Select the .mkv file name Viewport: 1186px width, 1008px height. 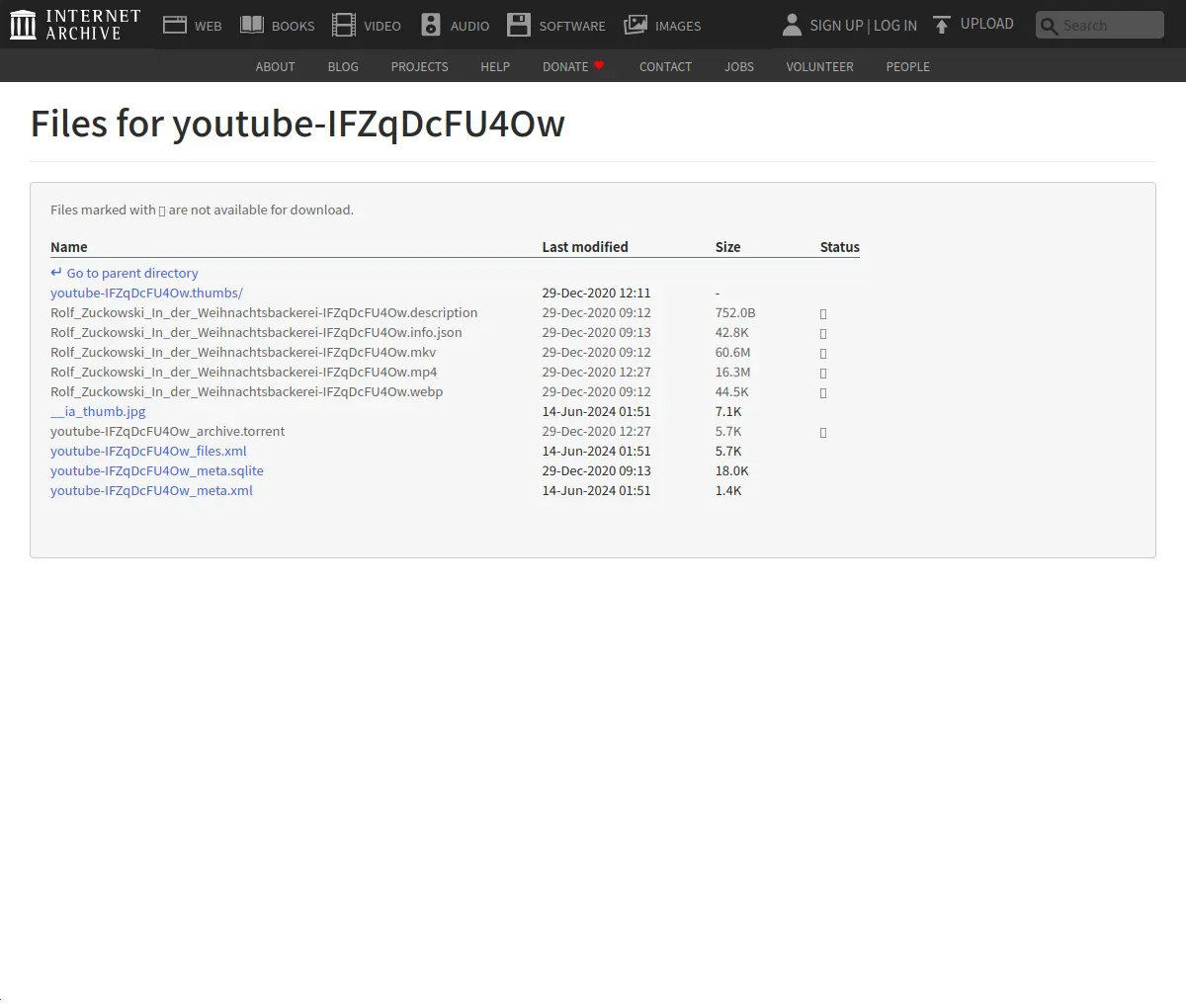click(243, 352)
